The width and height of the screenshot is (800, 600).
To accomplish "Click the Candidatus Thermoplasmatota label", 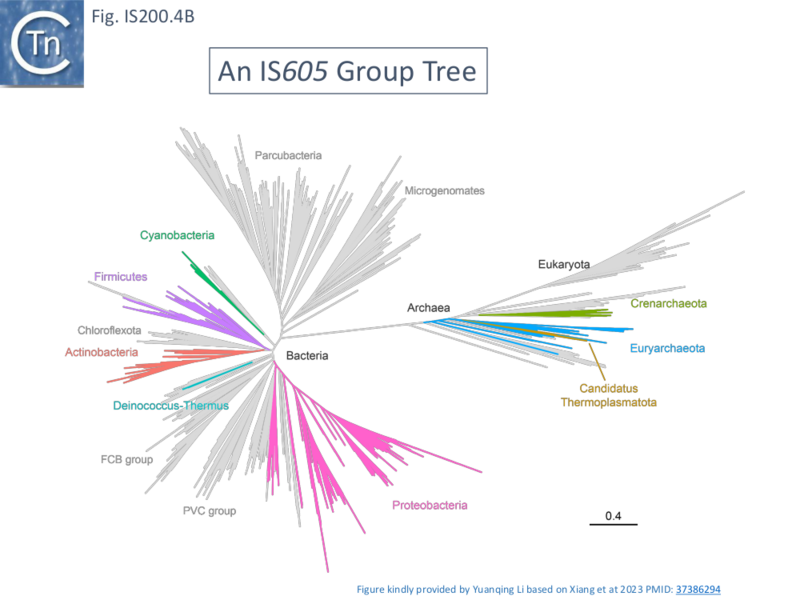I will (609, 395).
